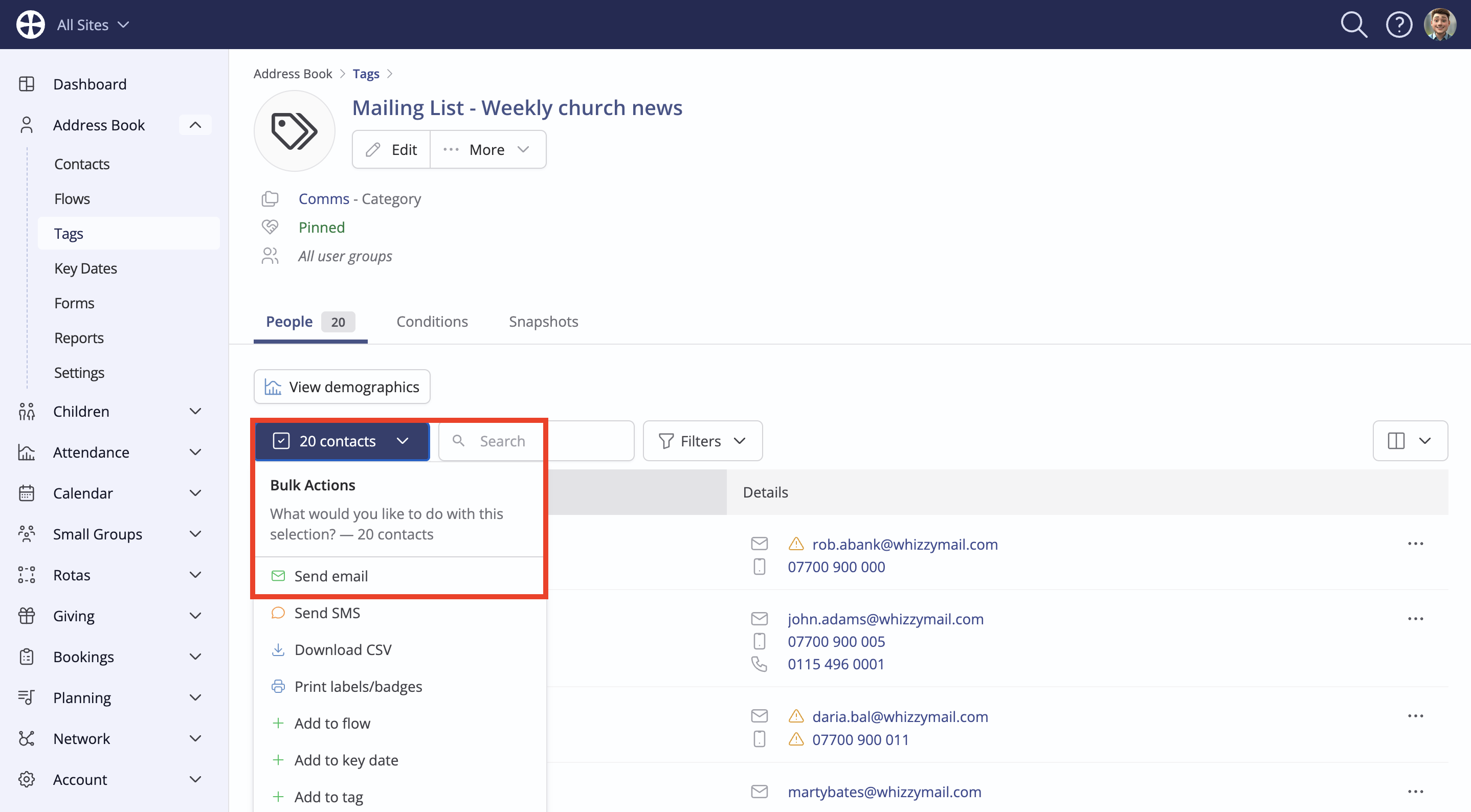Click the Dashboard grid icon

27,84
